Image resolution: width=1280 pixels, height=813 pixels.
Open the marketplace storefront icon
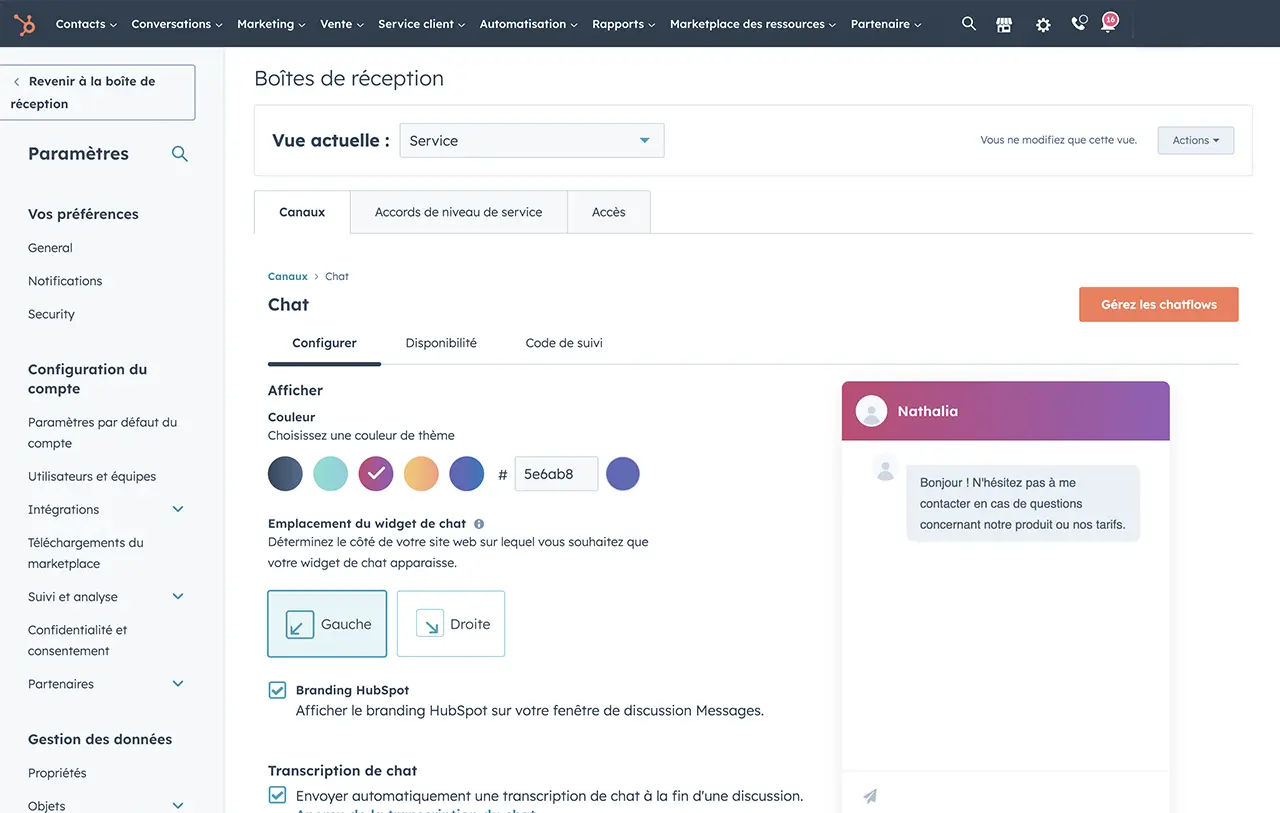[1004, 25]
